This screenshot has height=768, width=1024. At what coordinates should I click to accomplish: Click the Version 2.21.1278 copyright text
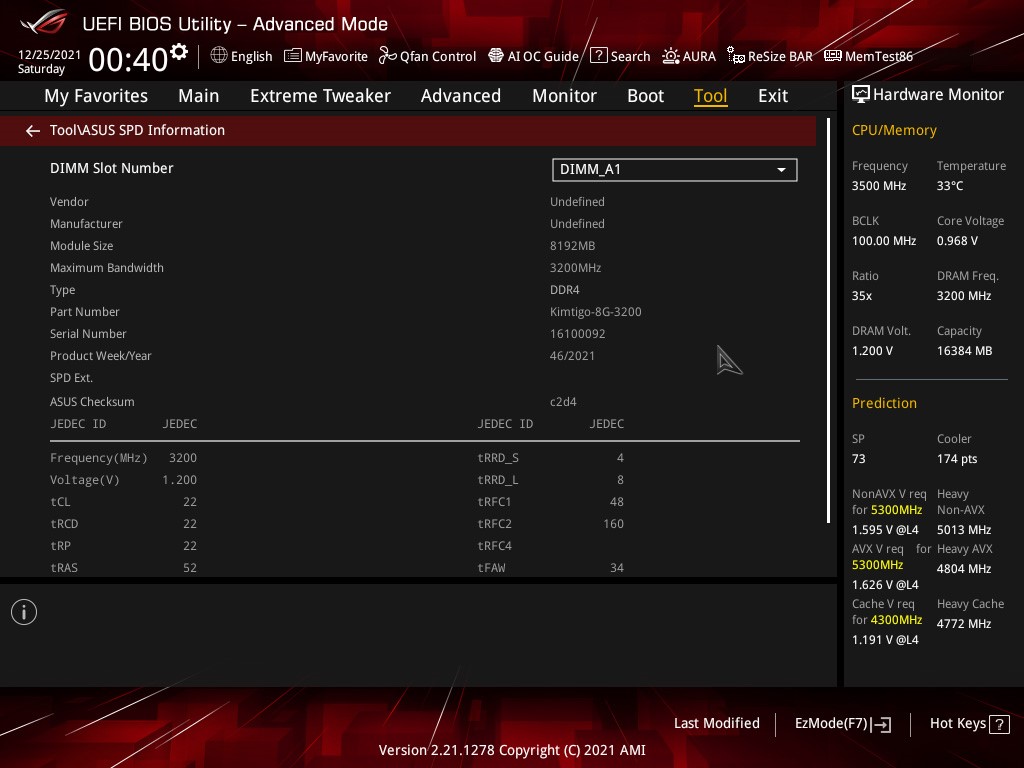coord(512,750)
